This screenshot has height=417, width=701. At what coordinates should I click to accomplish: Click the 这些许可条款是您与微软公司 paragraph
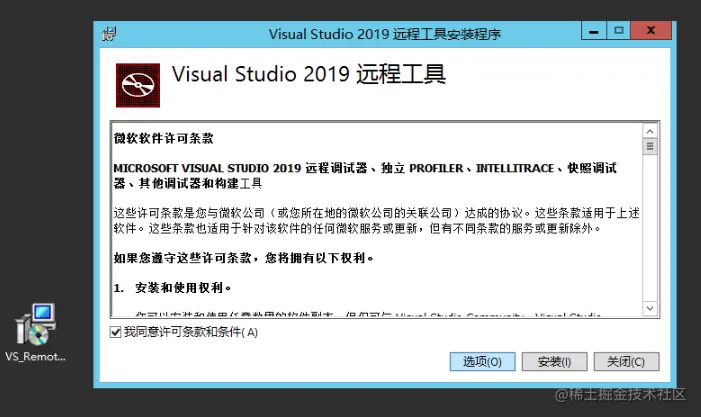[376, 221]
